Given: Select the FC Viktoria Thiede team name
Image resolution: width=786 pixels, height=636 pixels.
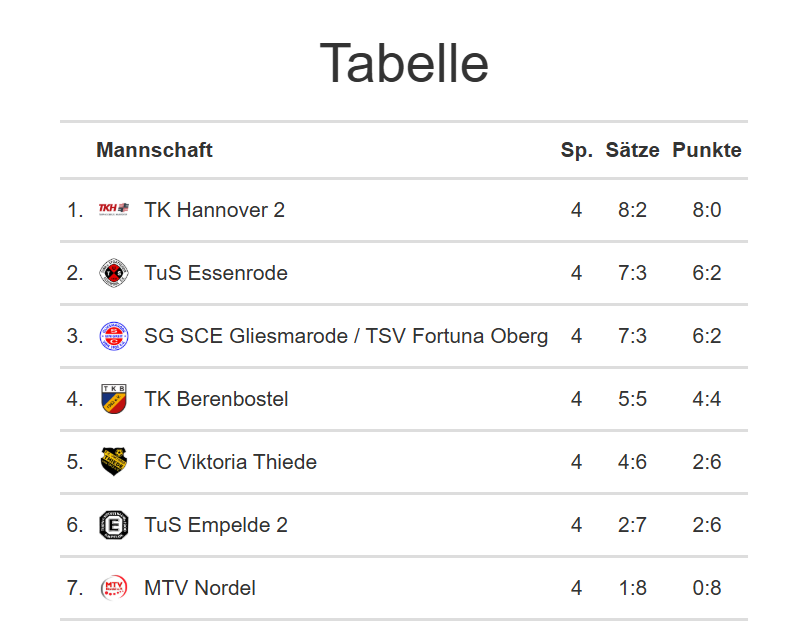Looking at the screenshot, I should (230, 462).
